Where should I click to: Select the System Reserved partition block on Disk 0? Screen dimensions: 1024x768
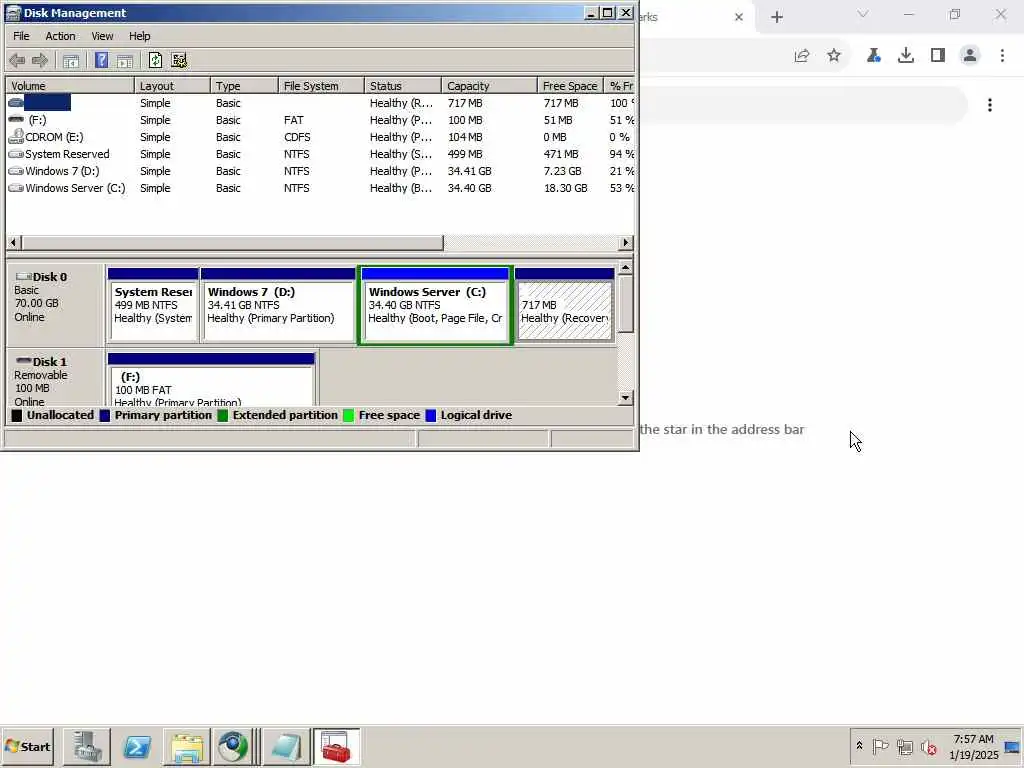(x=153, y=305)
